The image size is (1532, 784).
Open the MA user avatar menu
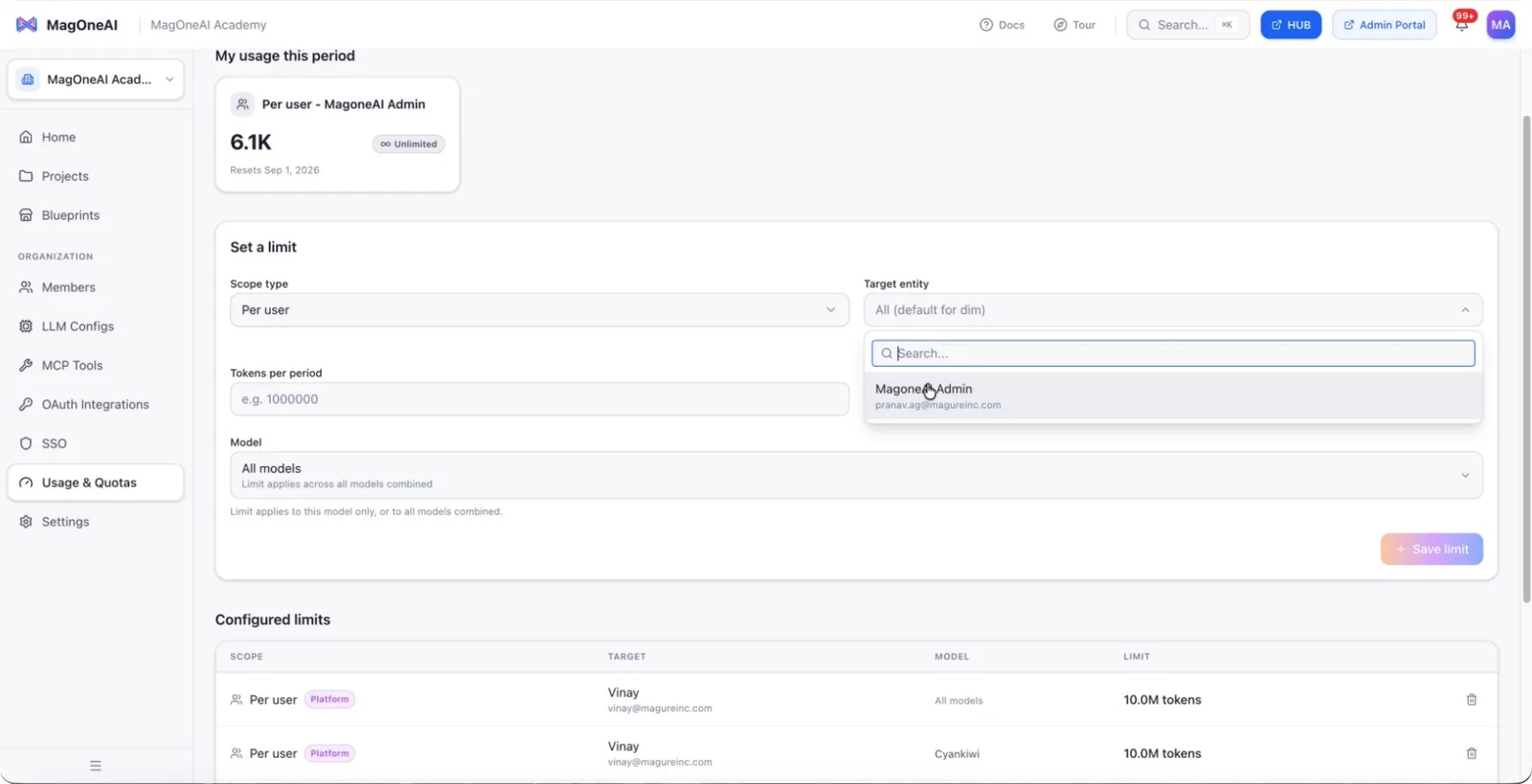(1500, 25)
